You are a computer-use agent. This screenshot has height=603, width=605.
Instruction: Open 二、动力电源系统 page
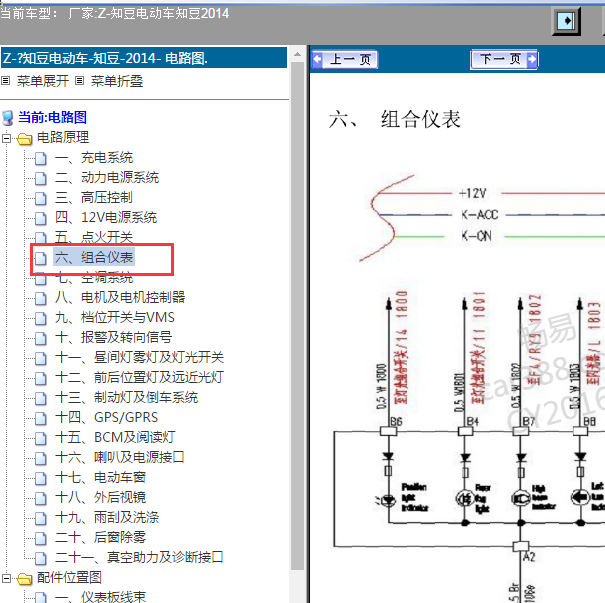[x=107, y=178]
